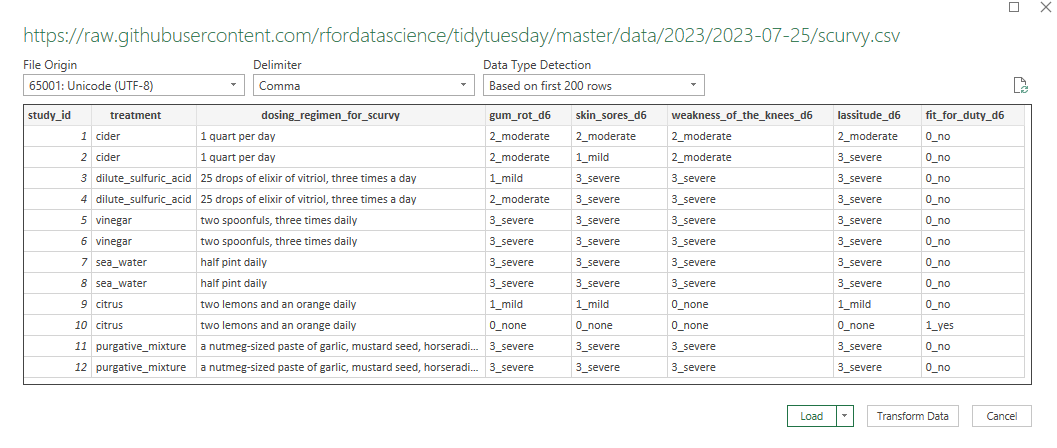The image size is (1057, 448).
Task: Click the Load button
Action: pyautogui.click(x=812, y=416)
